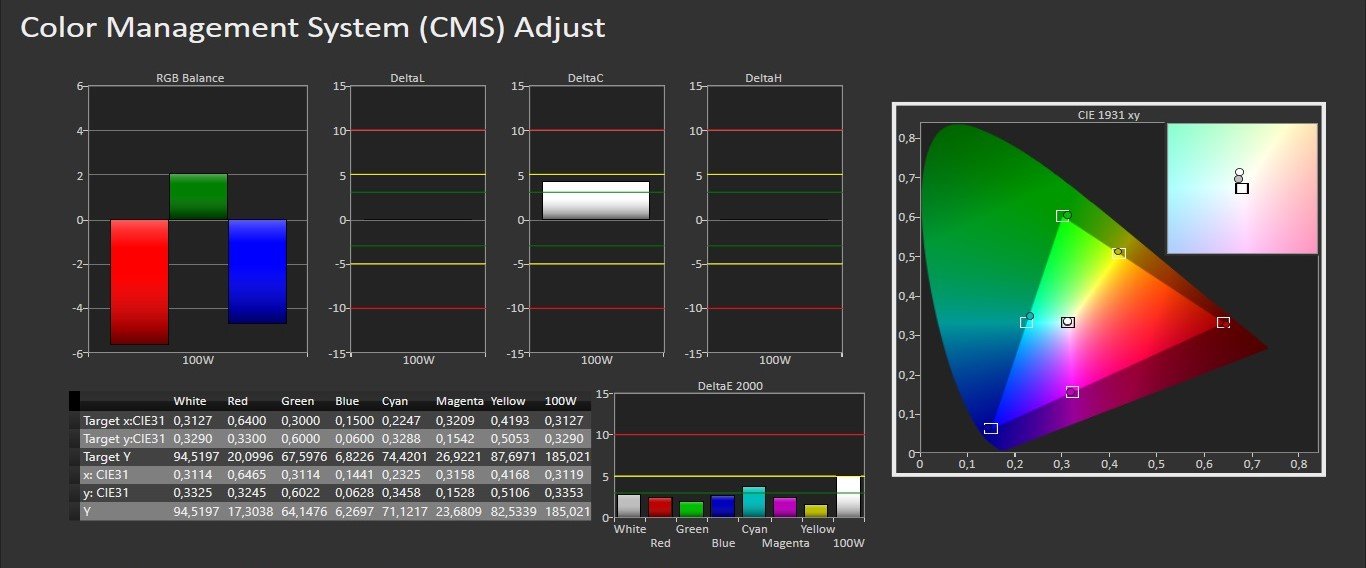Click the white point inset zoom thumbnail
The width and height of the screenshot is (1366, 568).
pyautogui.click(x=1241, y=188)
